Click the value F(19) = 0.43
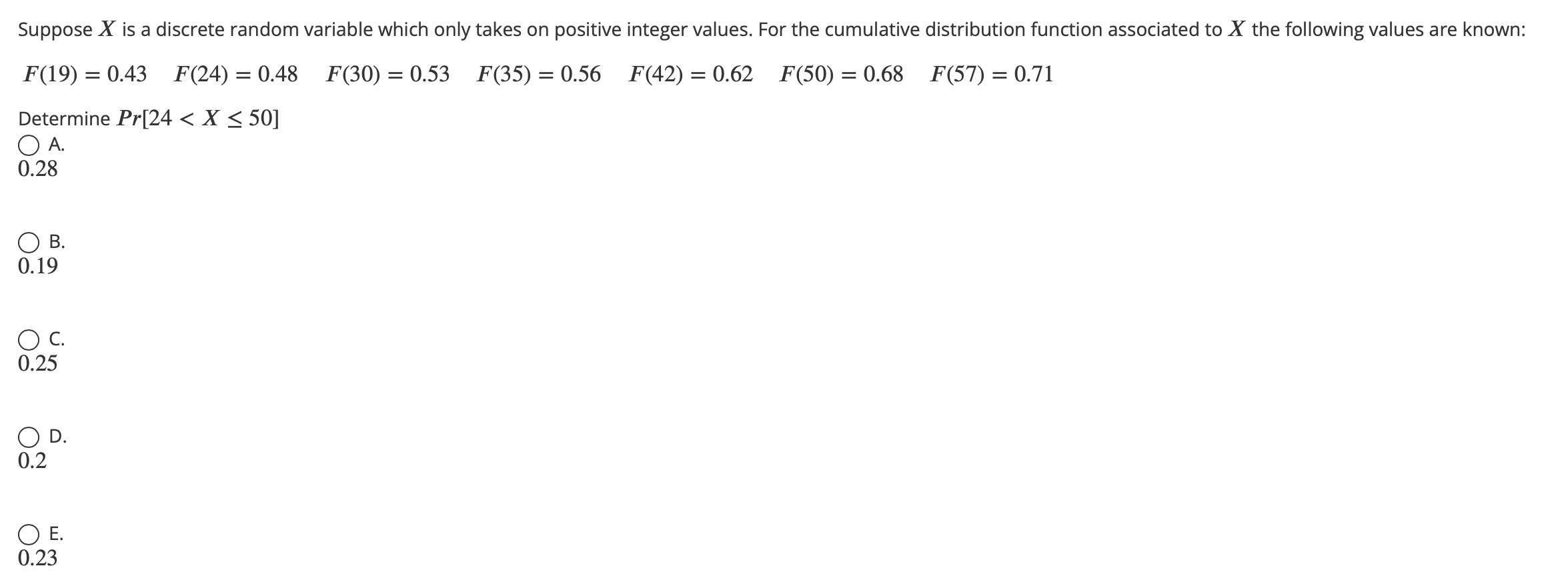The height and width of the screenshot is (580, 1568). (85, 75)
